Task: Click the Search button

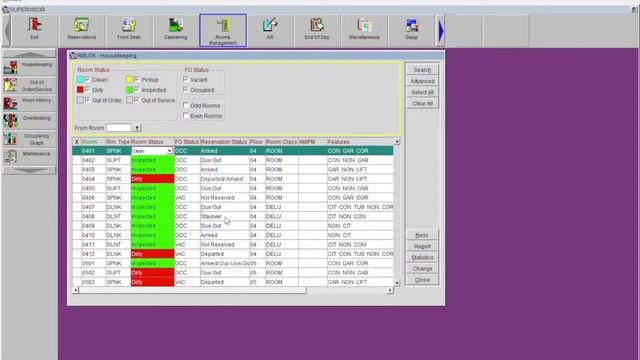Action: pos(422,70)
